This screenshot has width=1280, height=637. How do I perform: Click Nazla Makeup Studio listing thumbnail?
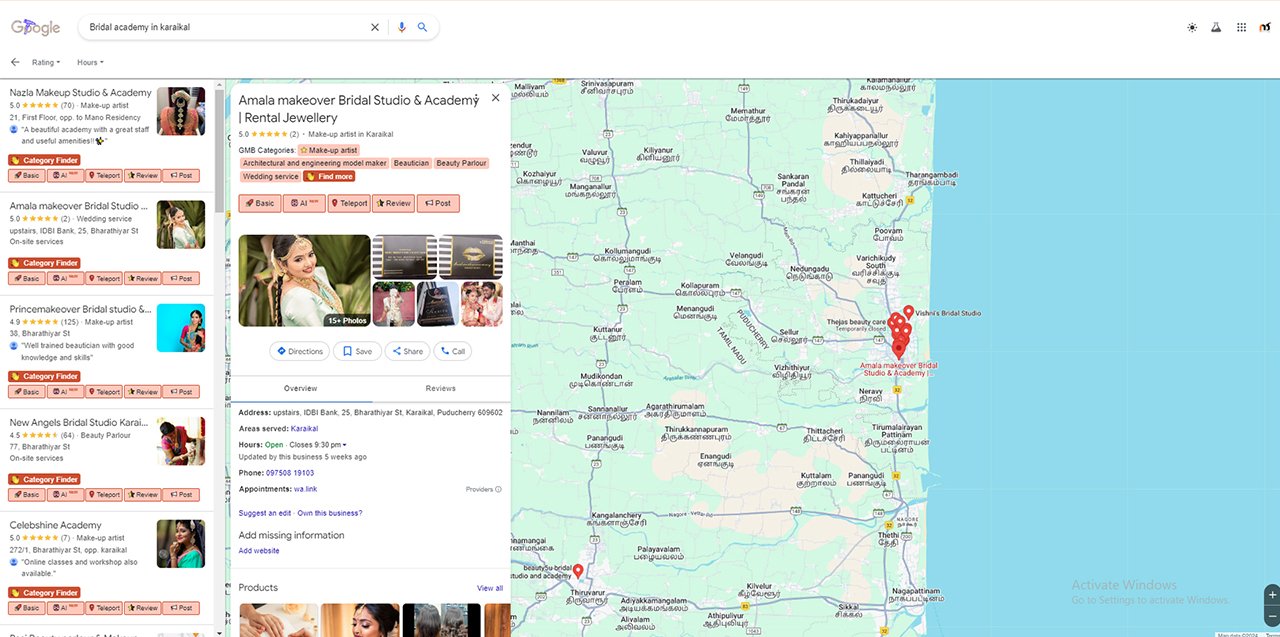click(x=181, y=111)
